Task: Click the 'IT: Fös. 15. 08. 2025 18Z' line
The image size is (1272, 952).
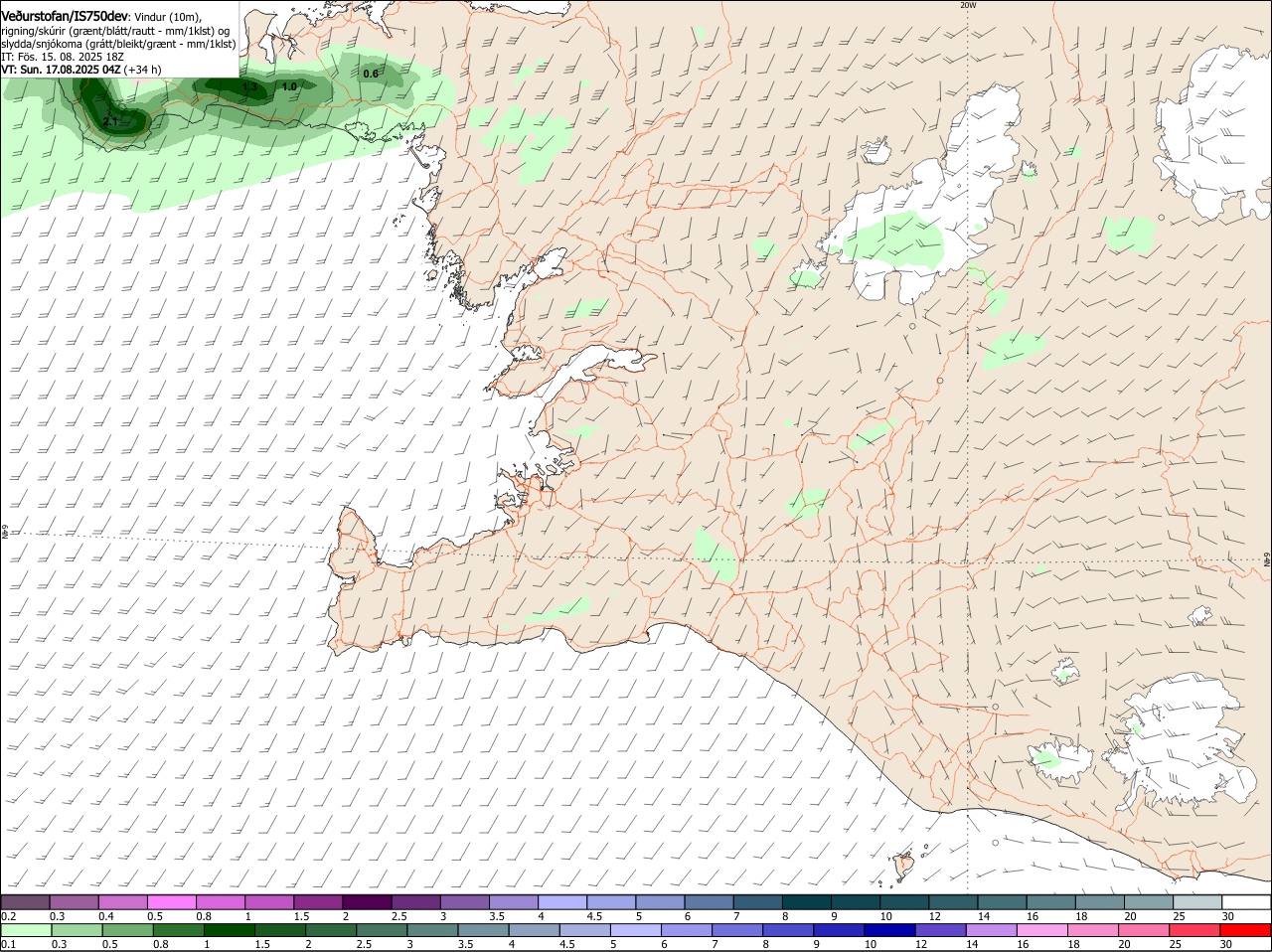Action: (61, 57)
